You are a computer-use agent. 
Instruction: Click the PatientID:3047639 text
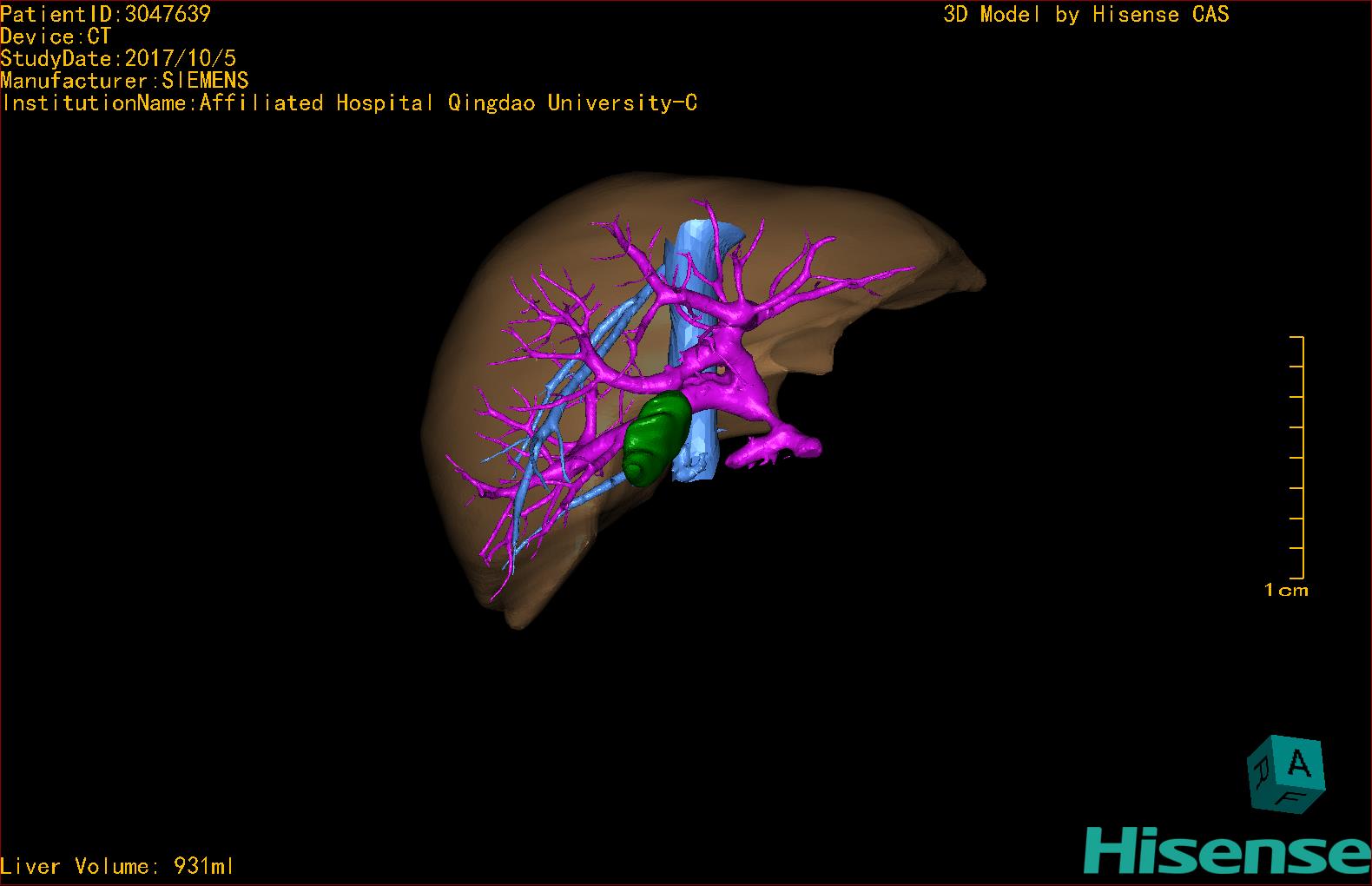point(105,14)
